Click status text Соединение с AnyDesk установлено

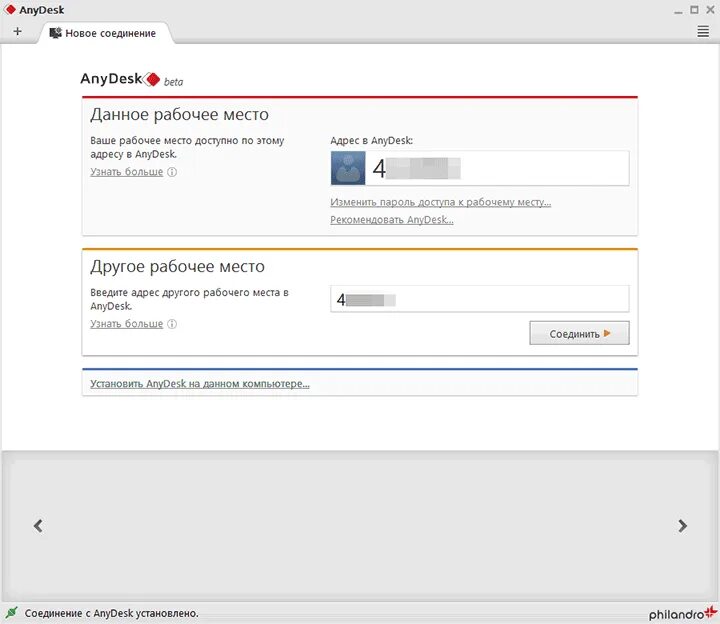112,613
